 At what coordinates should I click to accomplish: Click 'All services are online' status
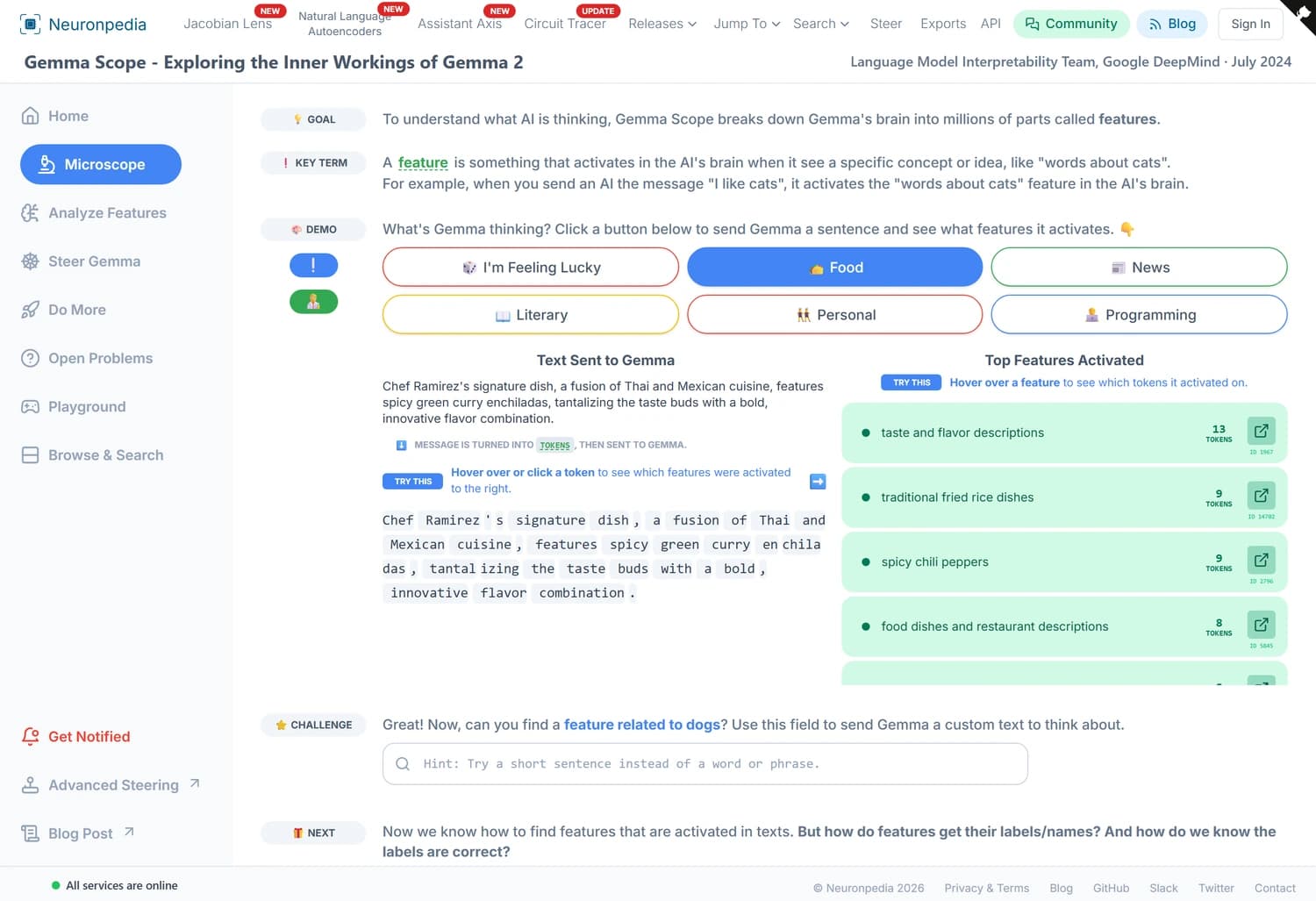tap(114, 885)
